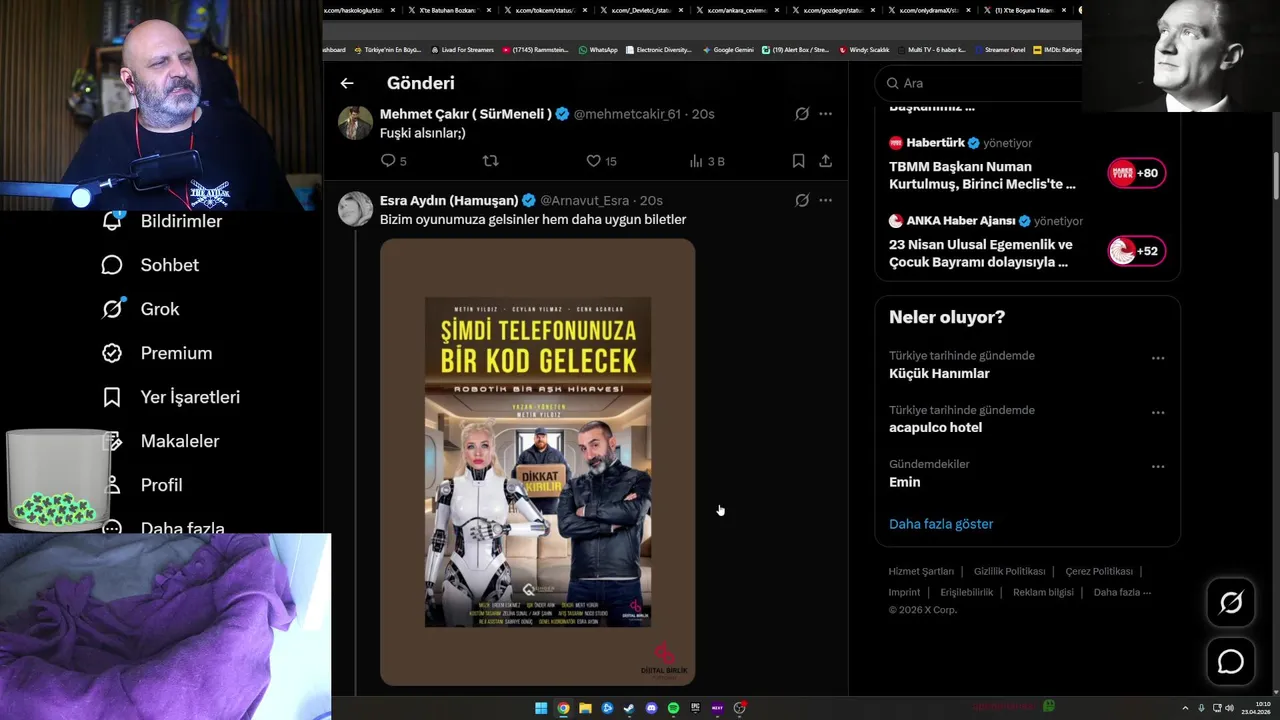Switch to the x.com/onlydramaX tab
This screenshot has height=720, width=1280.
pos(929,10)
